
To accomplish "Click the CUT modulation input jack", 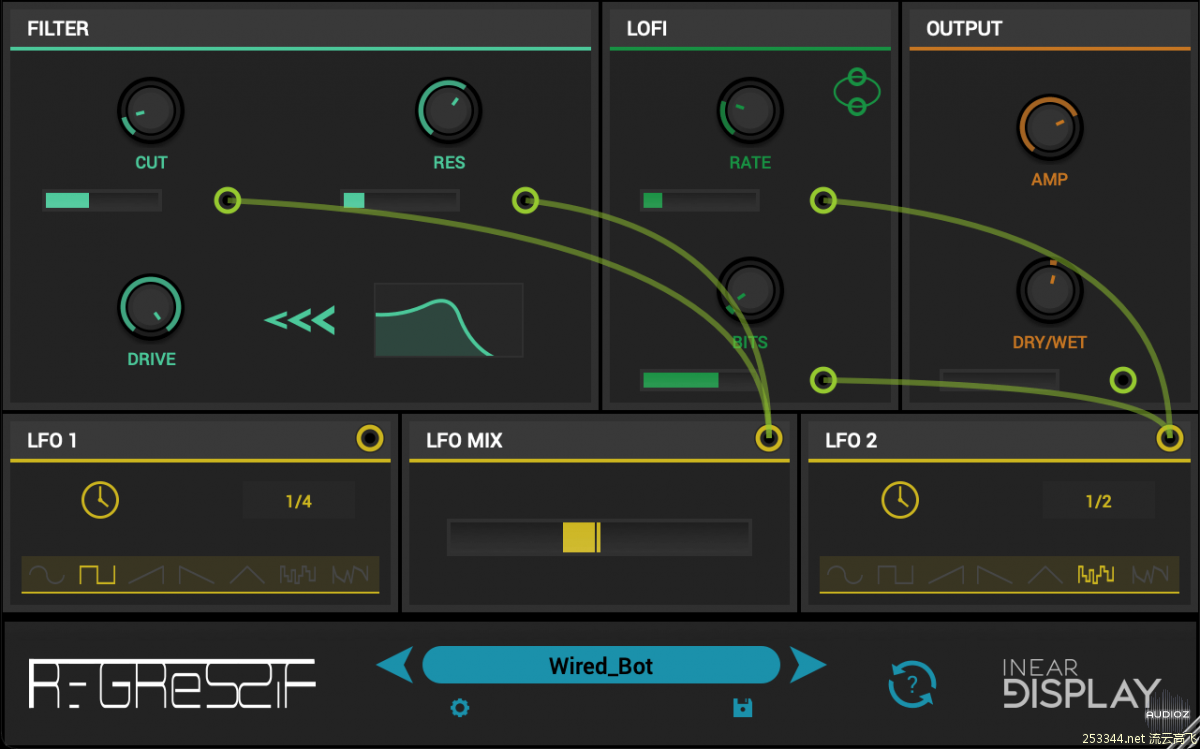I will [x=227, y=201].
